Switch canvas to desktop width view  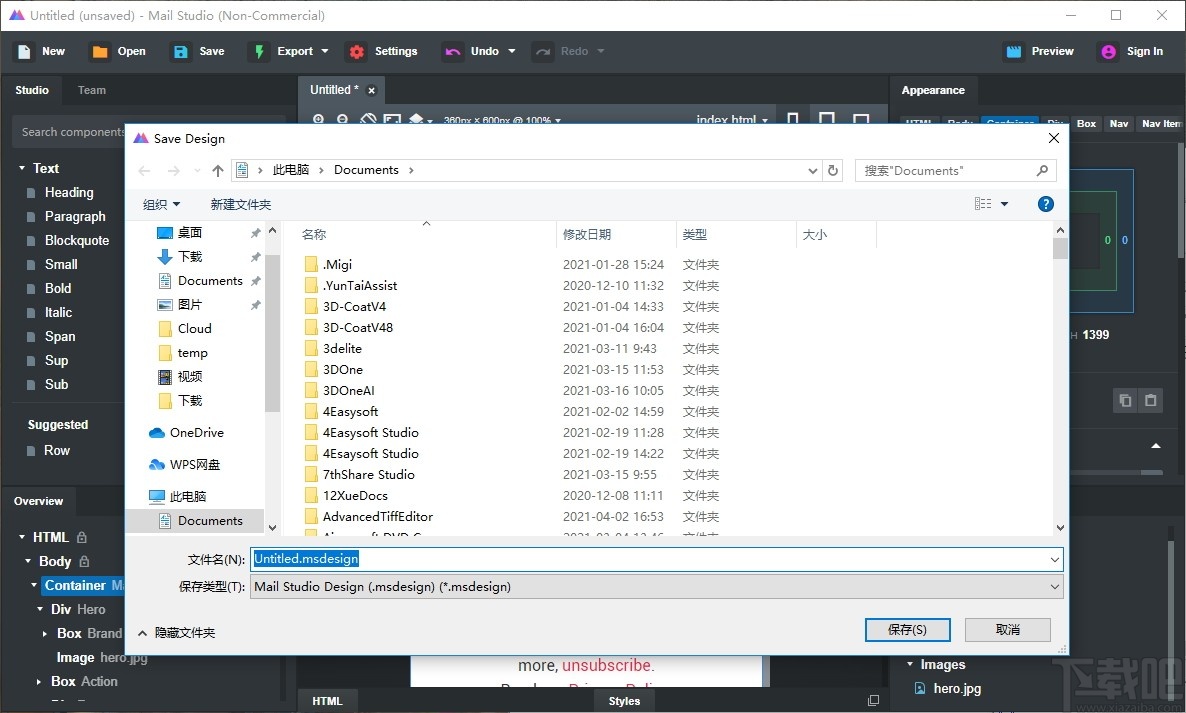click(x=862, y=119)
